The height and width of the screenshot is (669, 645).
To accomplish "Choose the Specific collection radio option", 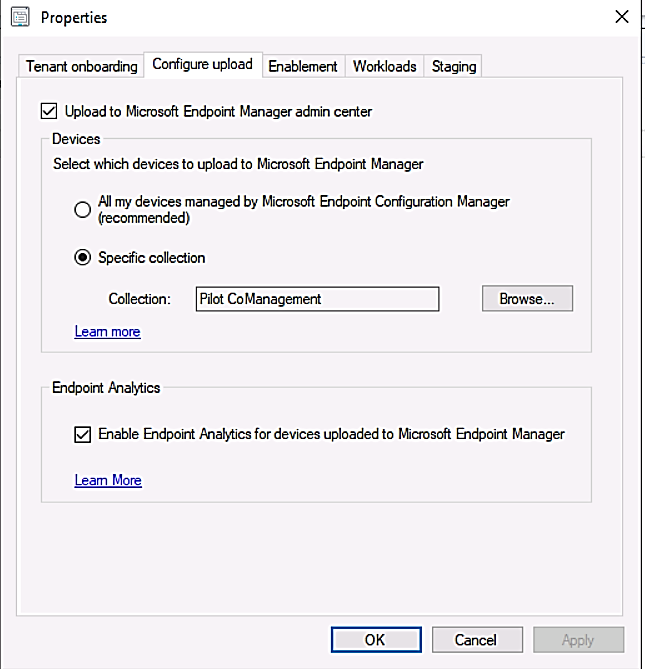I will tap(82, 258).
